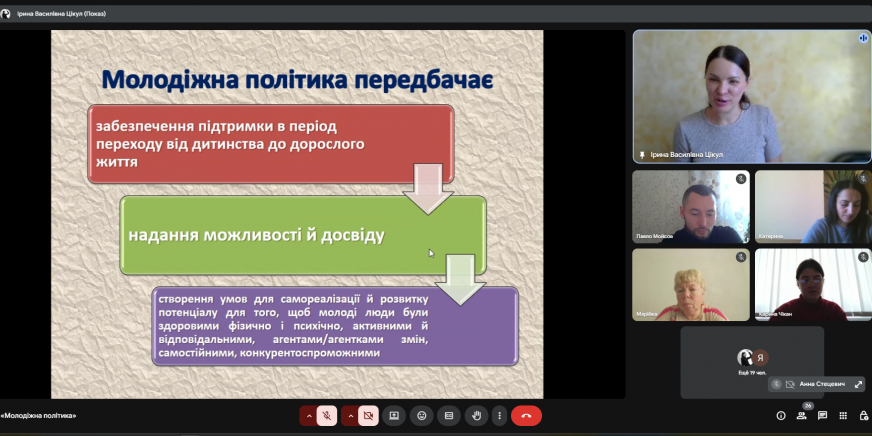Raise hand in the meeting
The image size is (872, 436).
(x=477, y=415)
